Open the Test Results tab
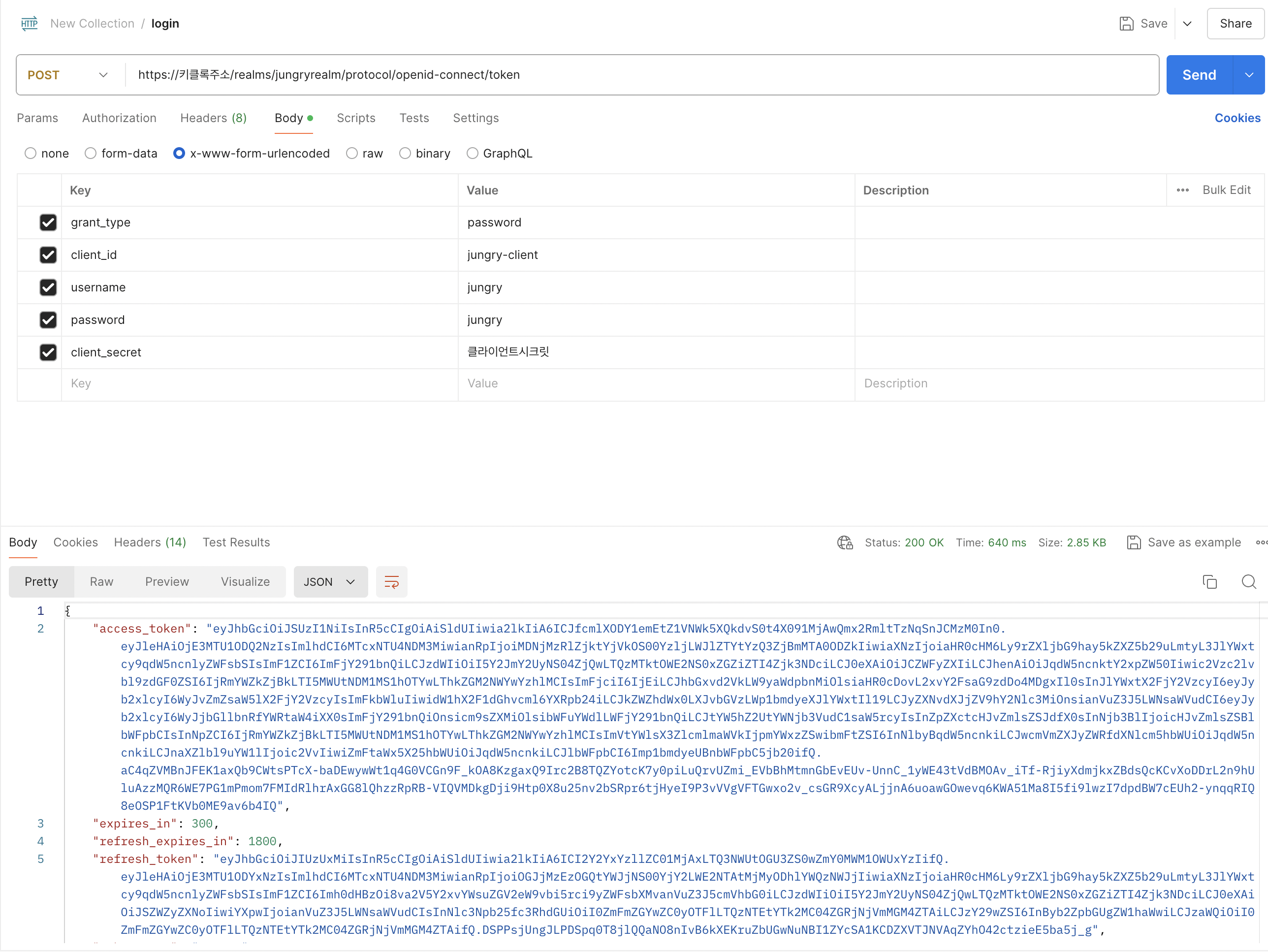The height and width of the screenshot is (952, 1268). 236,543
